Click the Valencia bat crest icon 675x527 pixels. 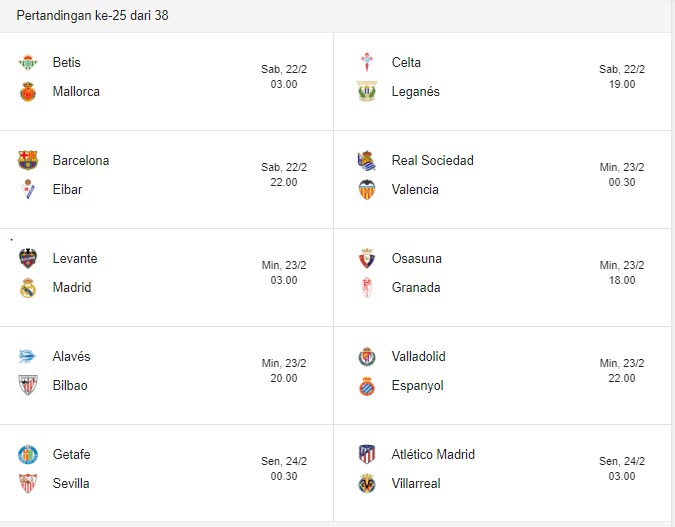tap(366, 190)
